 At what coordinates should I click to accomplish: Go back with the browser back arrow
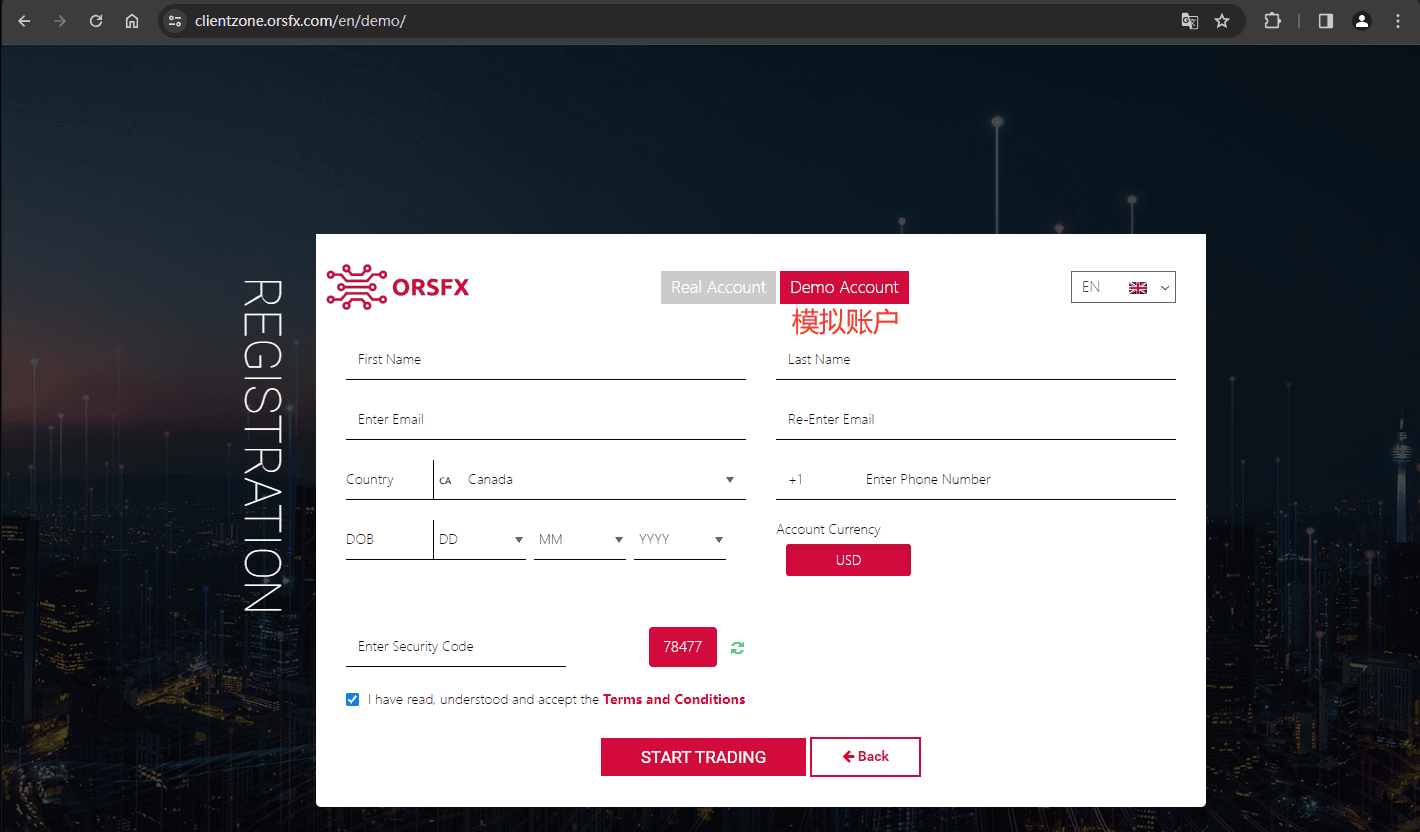point(24,21)
